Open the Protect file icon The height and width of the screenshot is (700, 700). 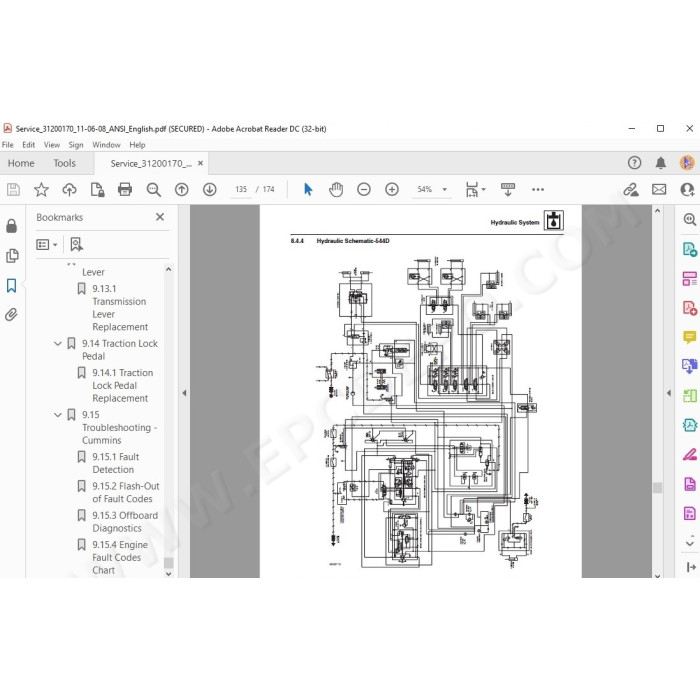[x=97, y=190]
